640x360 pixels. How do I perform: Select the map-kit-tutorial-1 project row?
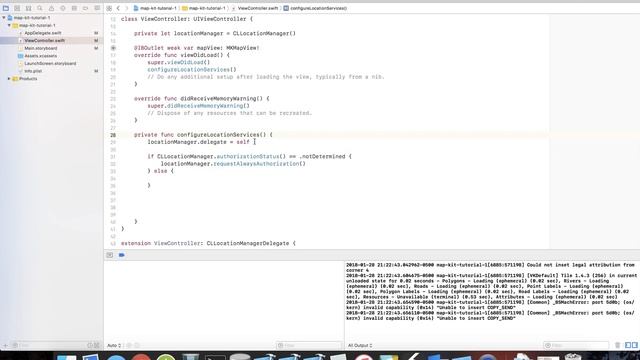point(51,18)
